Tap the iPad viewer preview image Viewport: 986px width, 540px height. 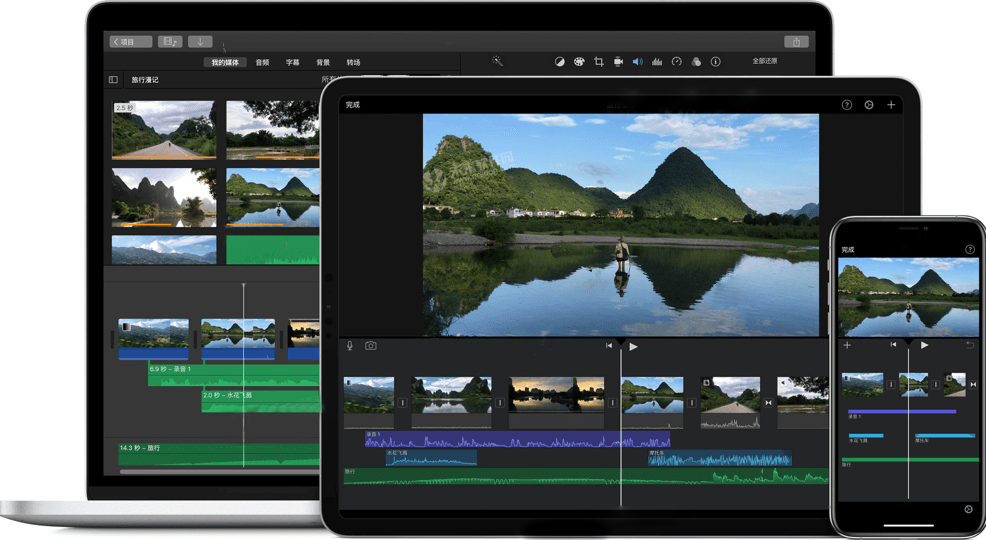pyautogui.click(x=621, y=225)
